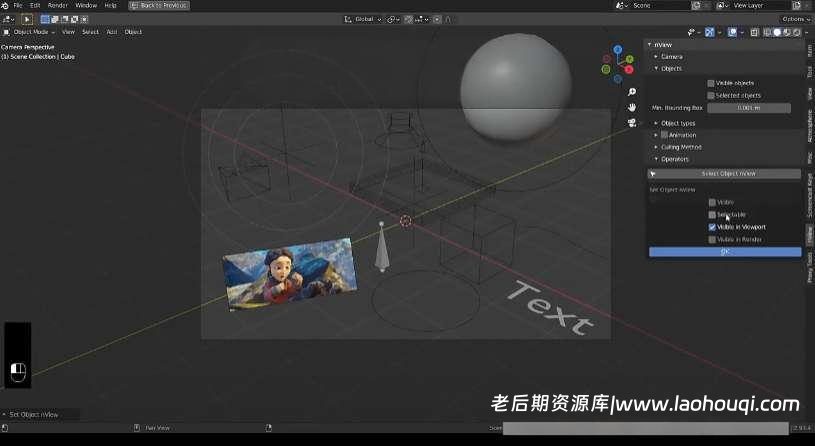Switch to rendered shading icon
Image resolution: width=815 pixels, height=446 pixels.
[x=797, y=32]
